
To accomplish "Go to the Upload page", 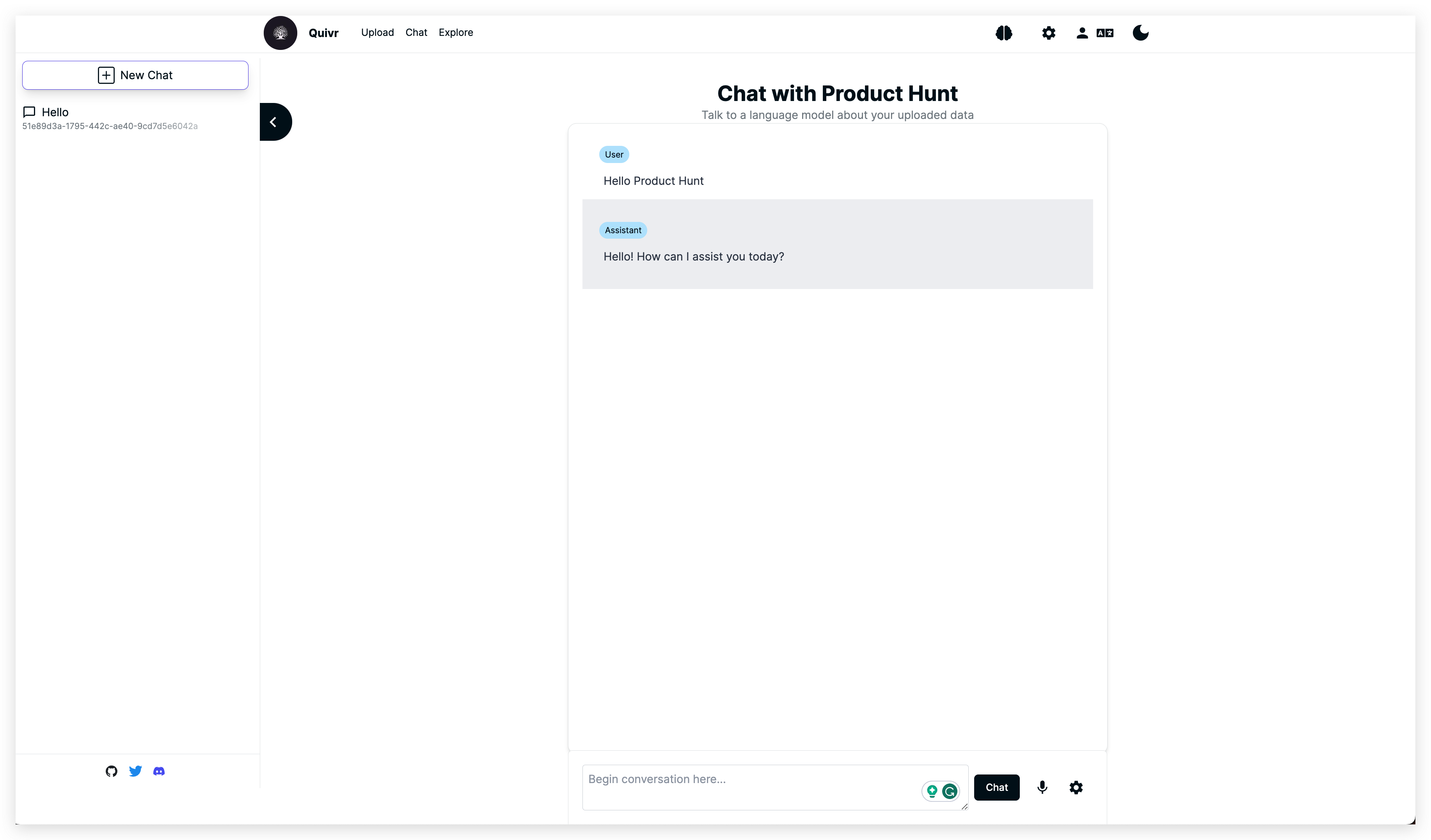I will pyautogui.click(x=377, y=32).
